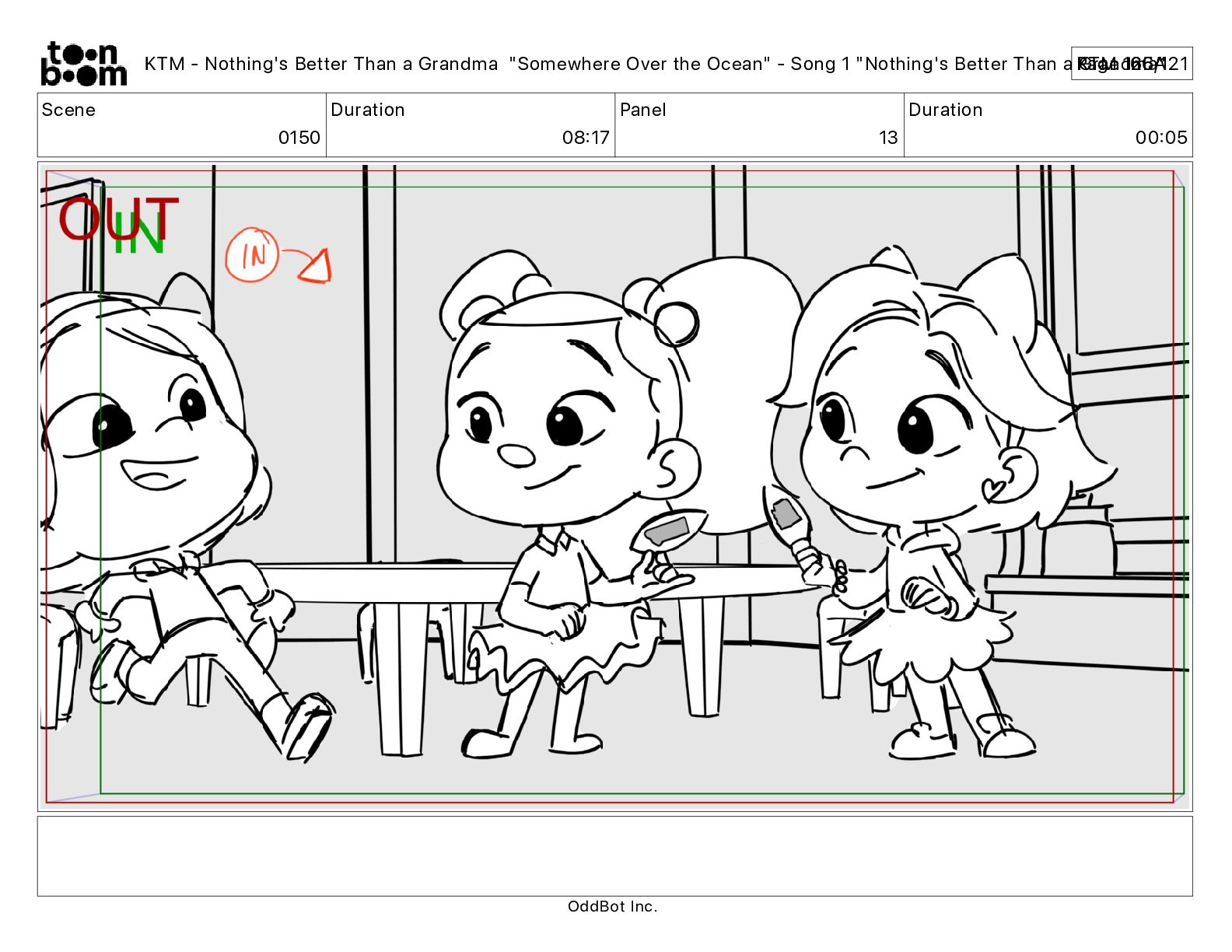Click the 'Panel' header label
Screen dimensions: 1232x952
[x=643, y=110]
